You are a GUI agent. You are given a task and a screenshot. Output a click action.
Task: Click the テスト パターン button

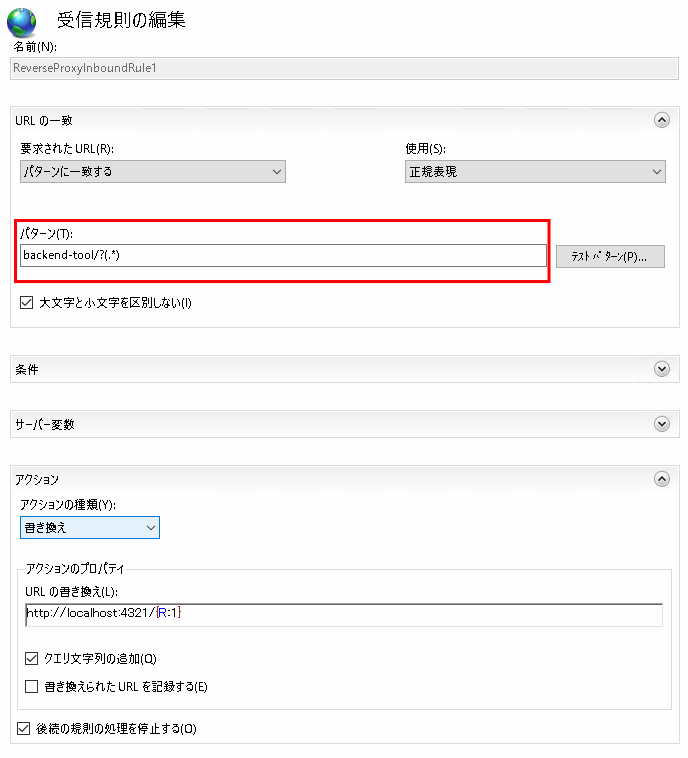pyautogui.click(x=610, y=256)
